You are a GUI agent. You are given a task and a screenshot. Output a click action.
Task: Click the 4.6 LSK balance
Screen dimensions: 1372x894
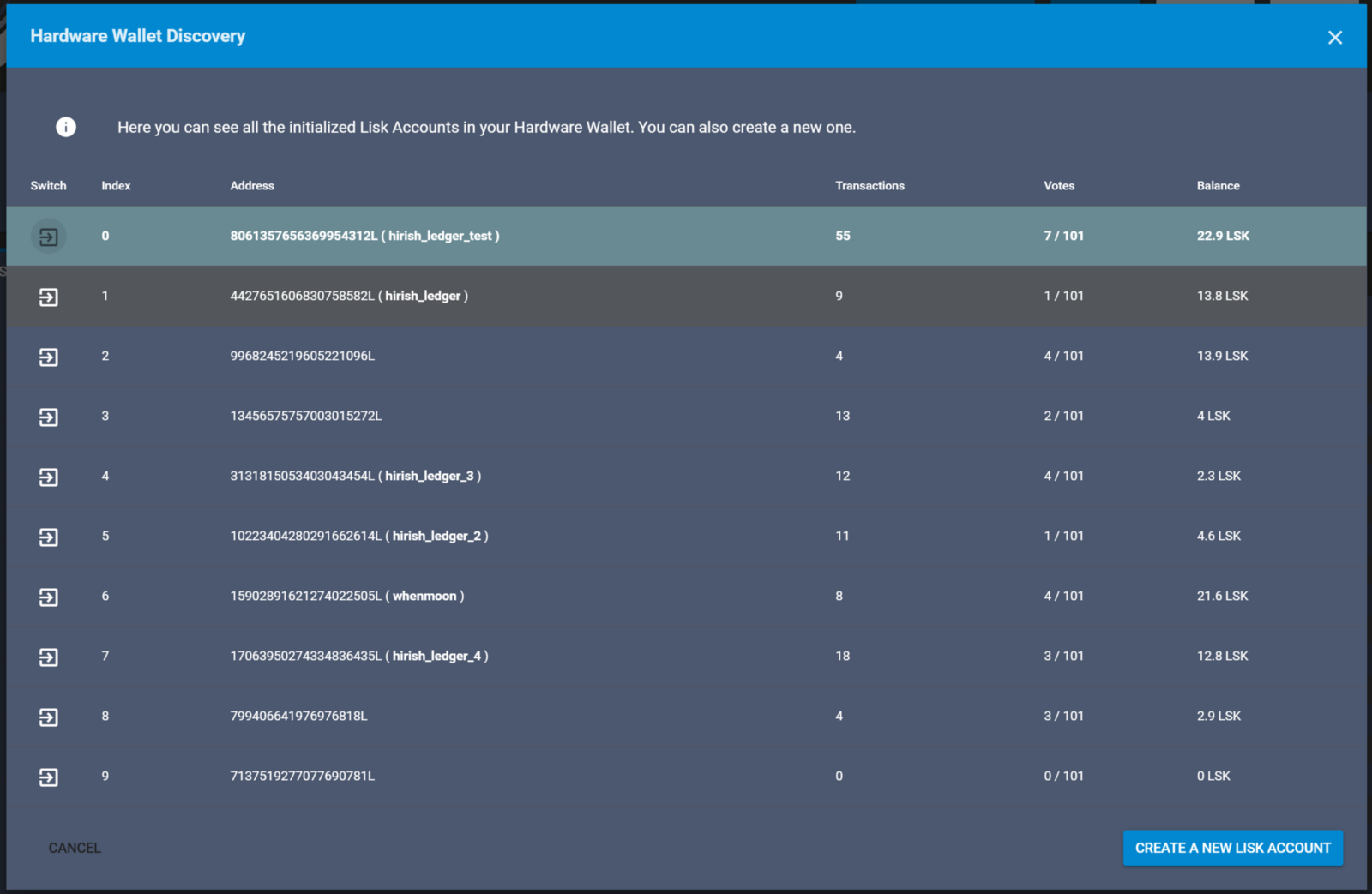(x=1219, y=536)
